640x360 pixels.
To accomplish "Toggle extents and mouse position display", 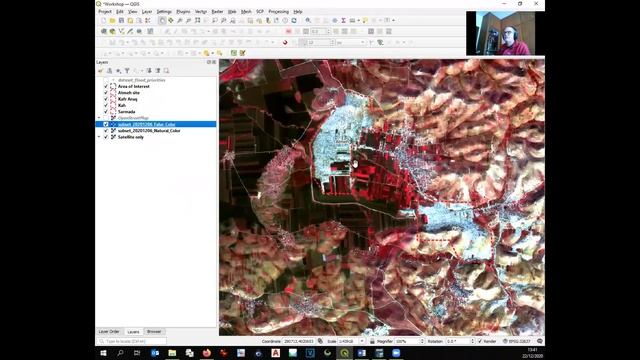I will click(320, 341).
